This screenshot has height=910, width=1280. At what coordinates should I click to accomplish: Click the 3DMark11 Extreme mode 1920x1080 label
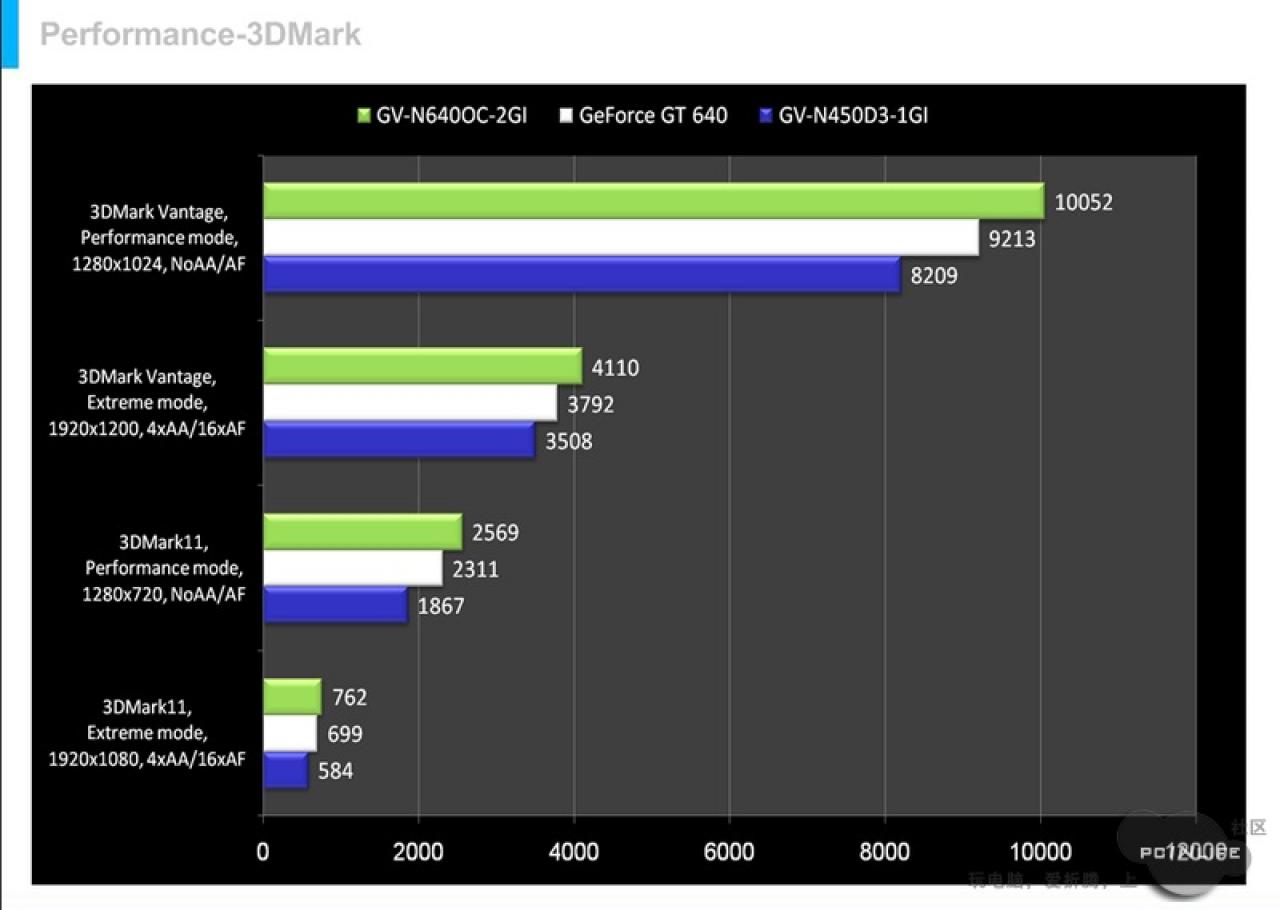(x=147, y=733)
